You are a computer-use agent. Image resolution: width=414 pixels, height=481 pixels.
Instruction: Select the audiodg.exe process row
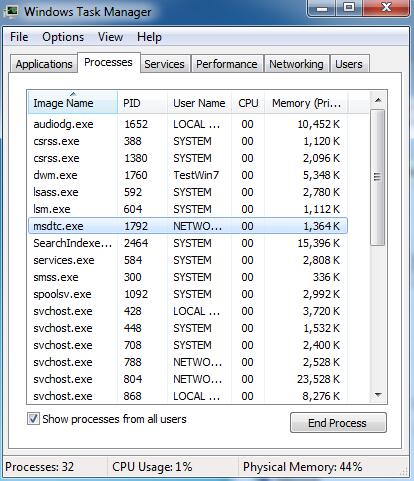coord(188,124)
